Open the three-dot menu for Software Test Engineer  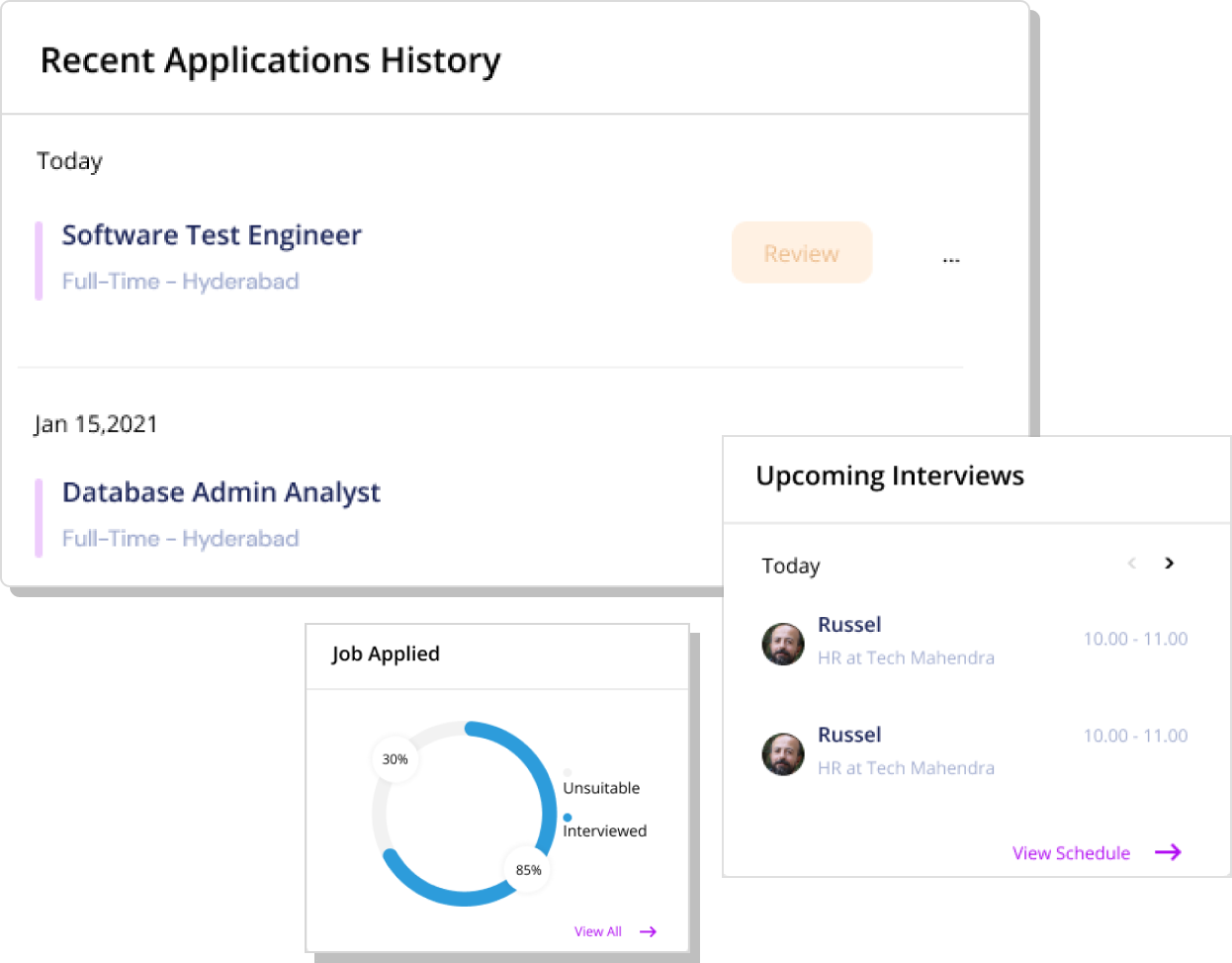[951, 261]
